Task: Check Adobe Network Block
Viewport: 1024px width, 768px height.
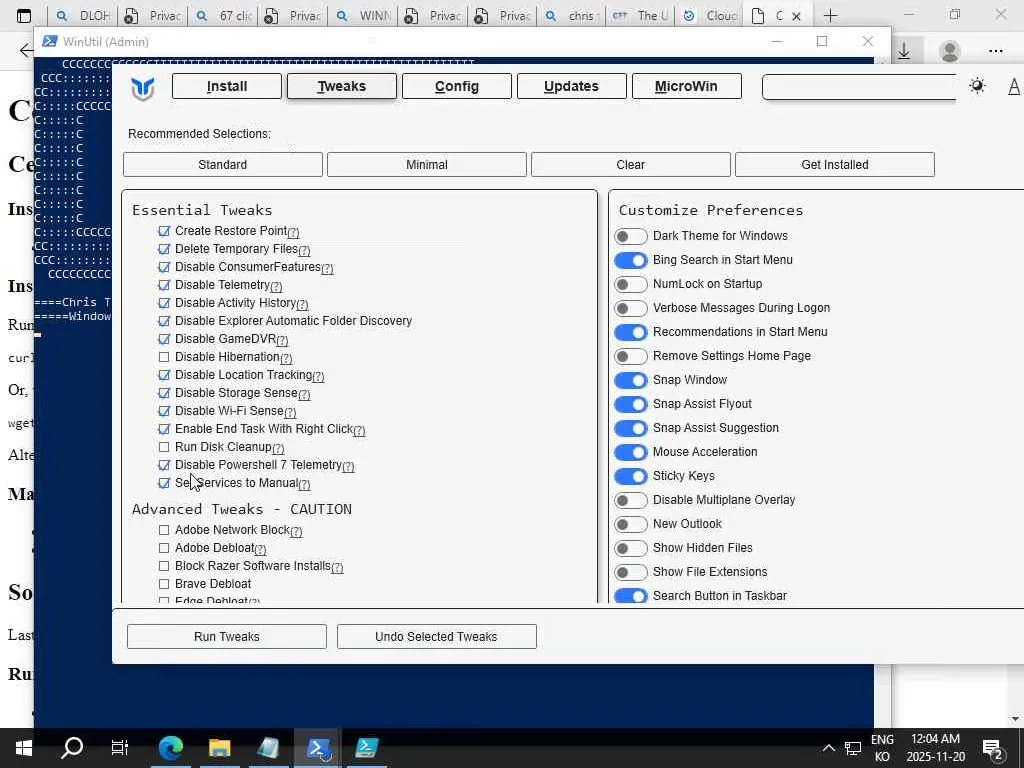Action: (x=164, y=530)
